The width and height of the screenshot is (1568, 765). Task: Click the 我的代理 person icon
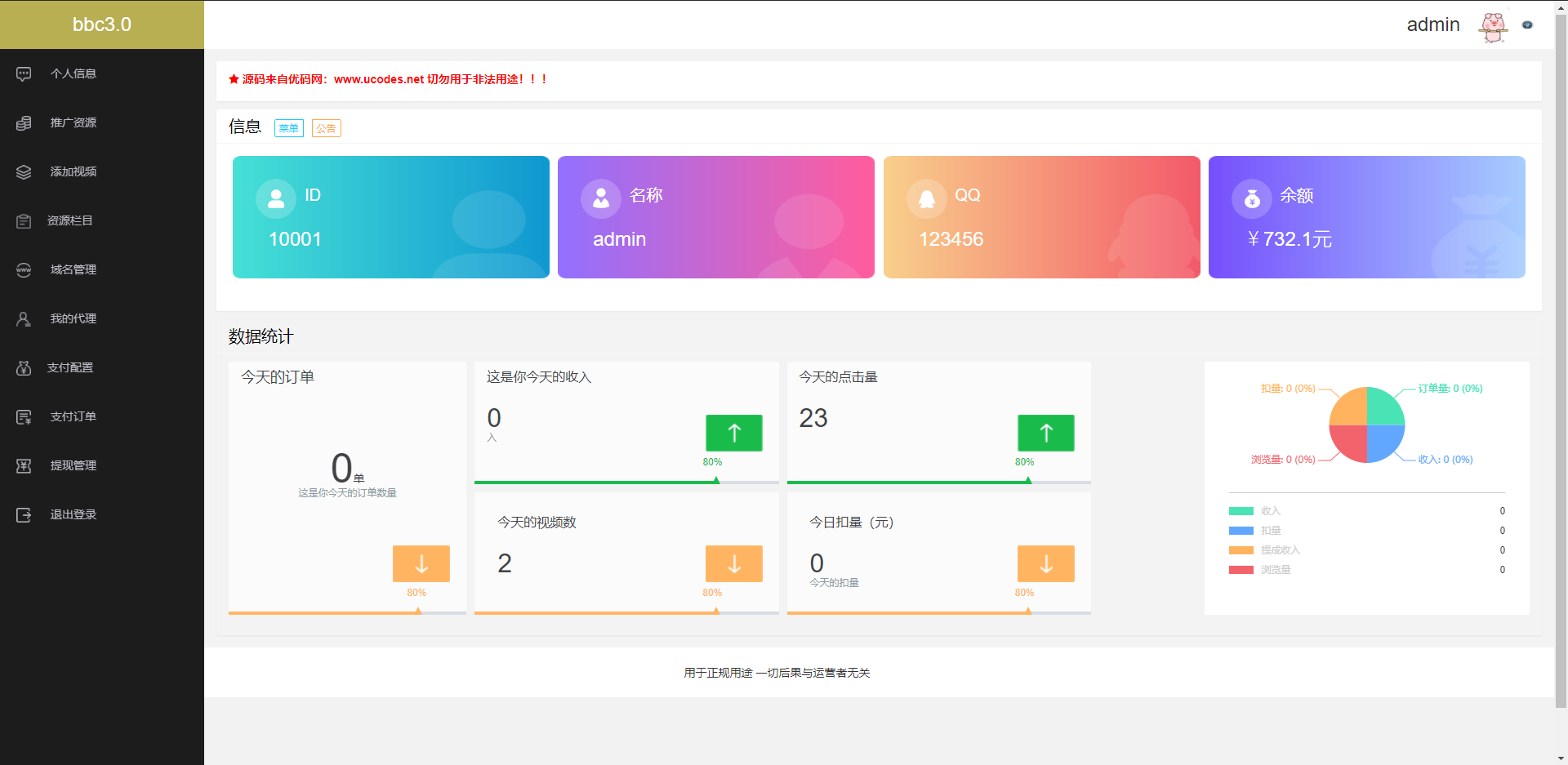(x=23, y=318)
